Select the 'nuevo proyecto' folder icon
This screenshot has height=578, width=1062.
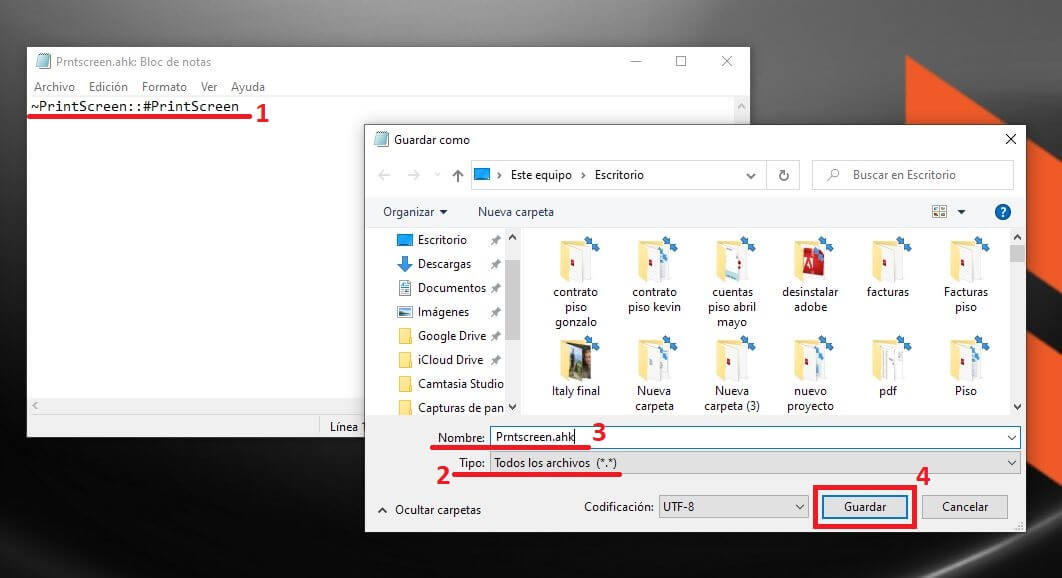click(x=811, y=358)
